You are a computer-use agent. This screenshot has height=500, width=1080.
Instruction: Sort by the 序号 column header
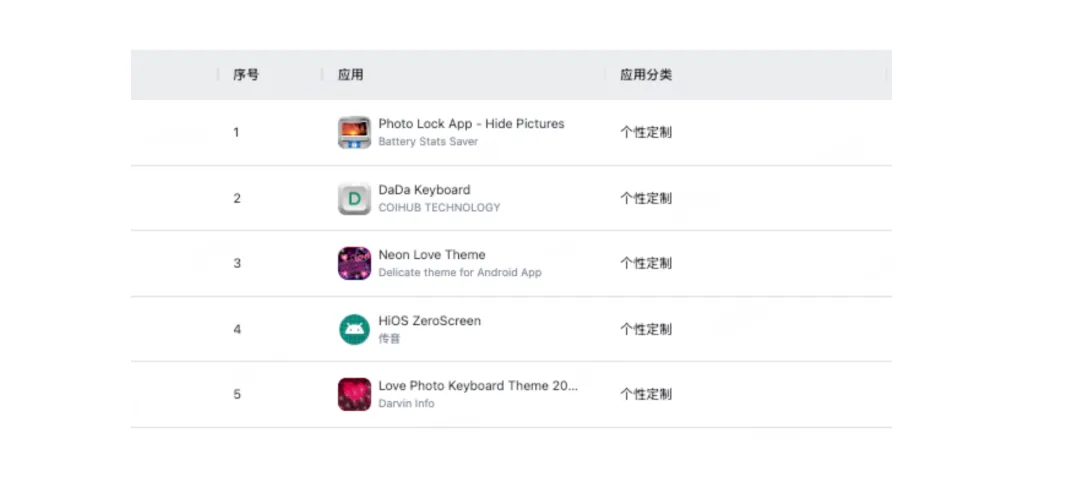246,75
